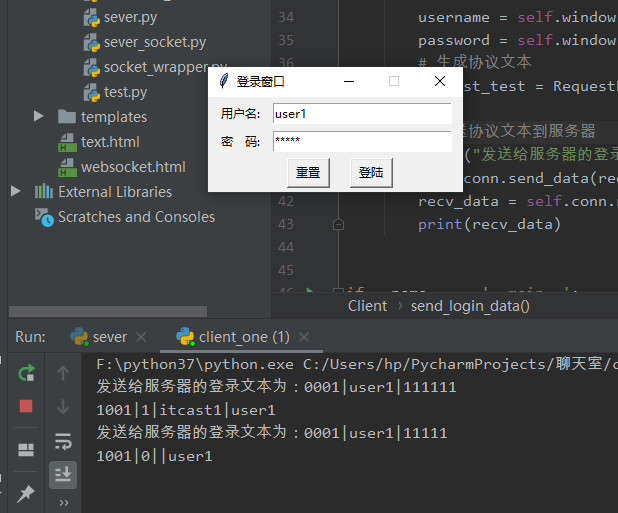Click the feather icon in login title bar
Viewport: 618px width, 513px height.
coord(223,81)
